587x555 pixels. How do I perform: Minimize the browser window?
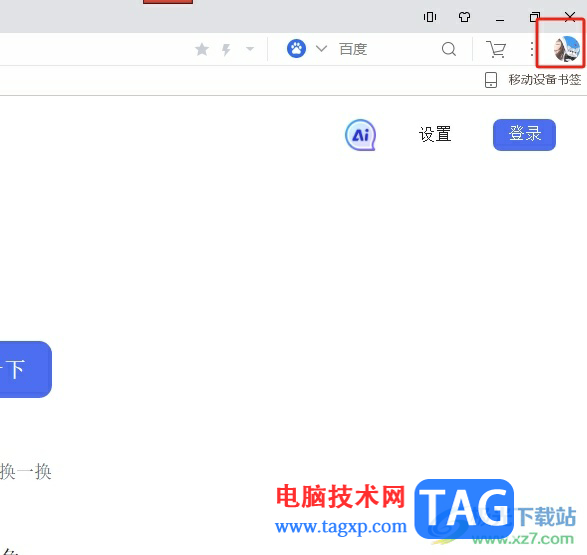point(500,20)
